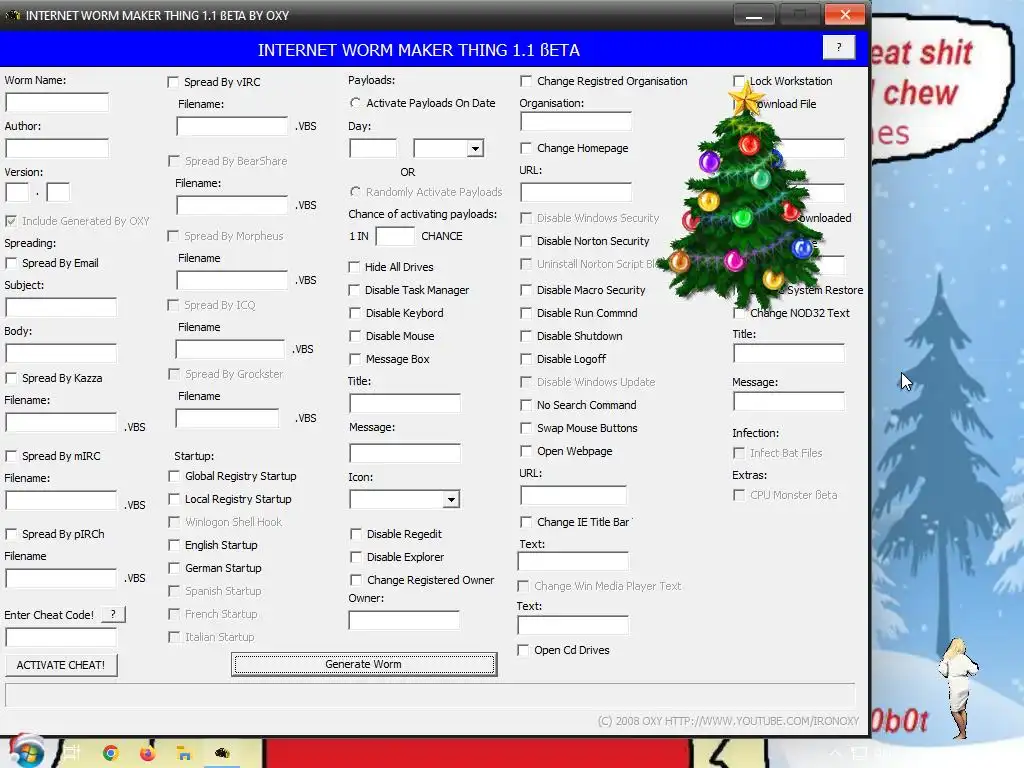Select Activate Payloads On Date radio button
1024x768 pixels.
pos(355,103)
